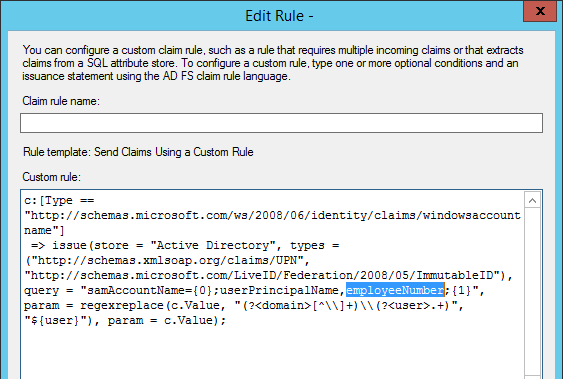563x379 pixels.
Task: Click the samAccountName={0} query text
Action: coord(150,290)
